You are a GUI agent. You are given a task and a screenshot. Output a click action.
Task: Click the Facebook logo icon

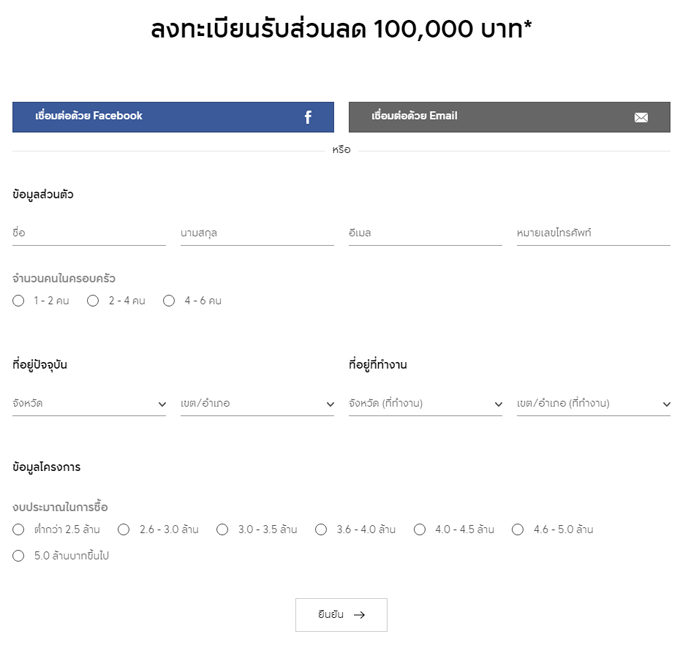pyautogui.click(x=308, y=117)
